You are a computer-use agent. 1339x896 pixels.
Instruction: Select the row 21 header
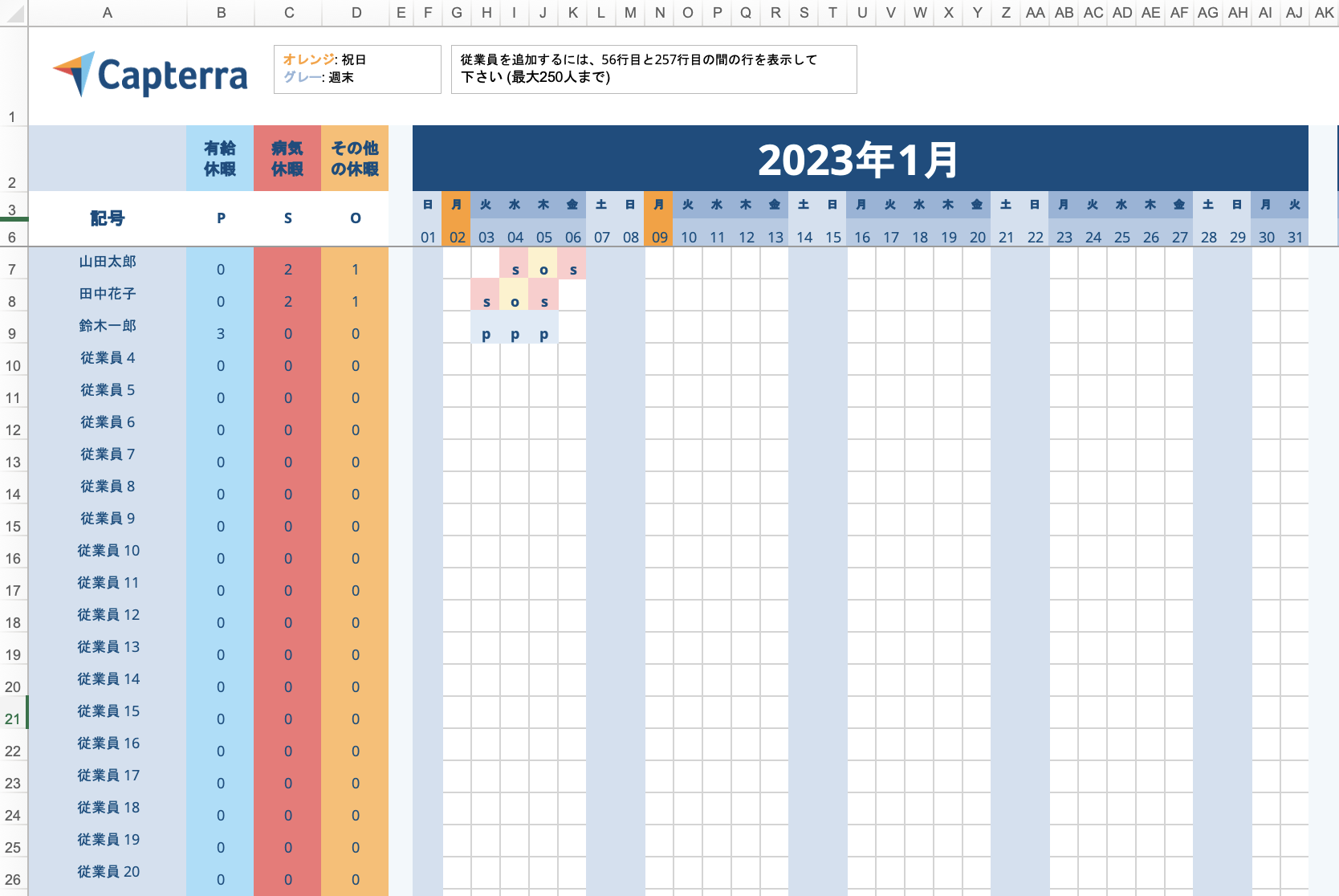click(13, 719)
